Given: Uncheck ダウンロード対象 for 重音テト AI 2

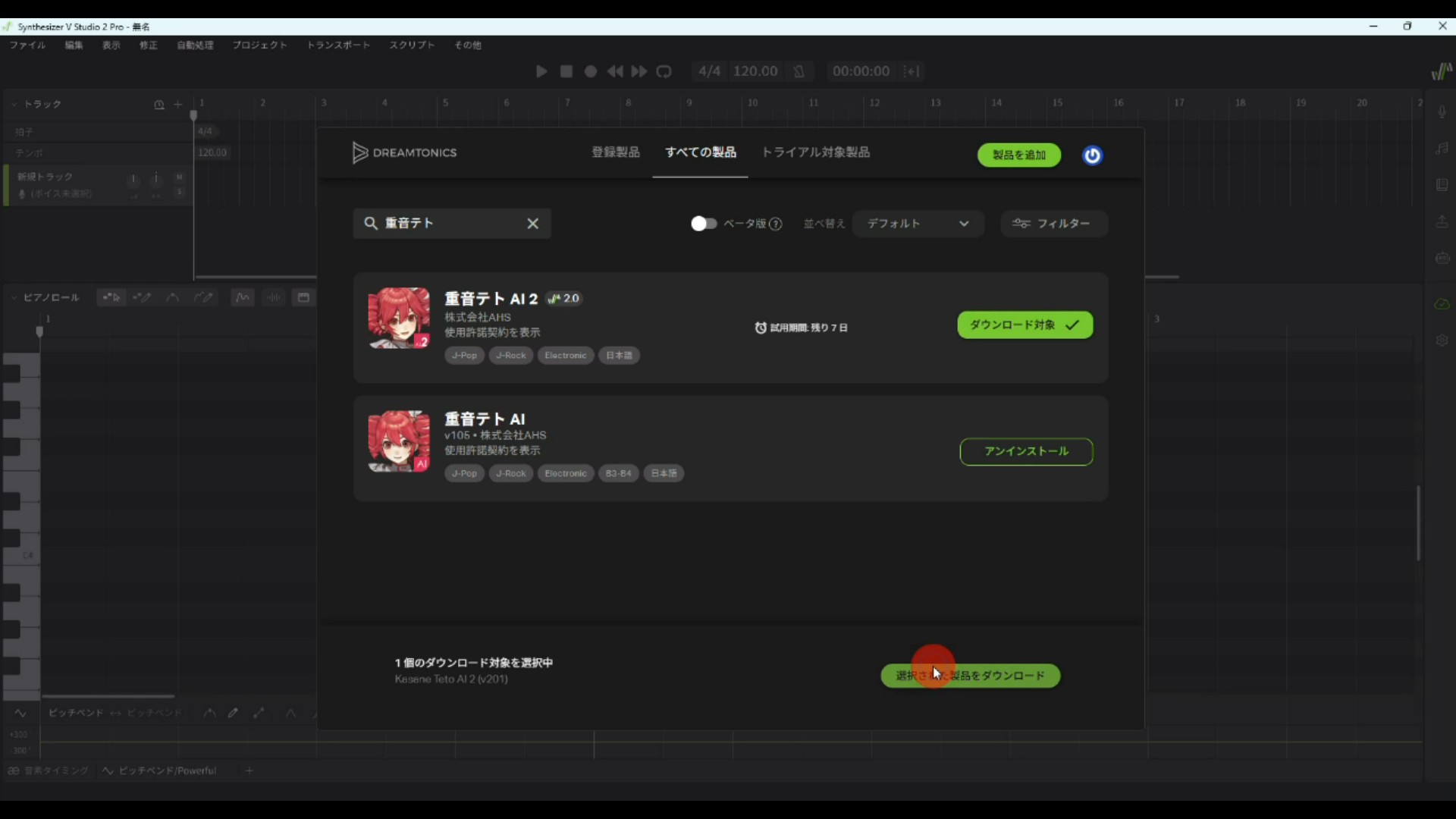Looking at the screenshot, I should [x=1025, y=325].
